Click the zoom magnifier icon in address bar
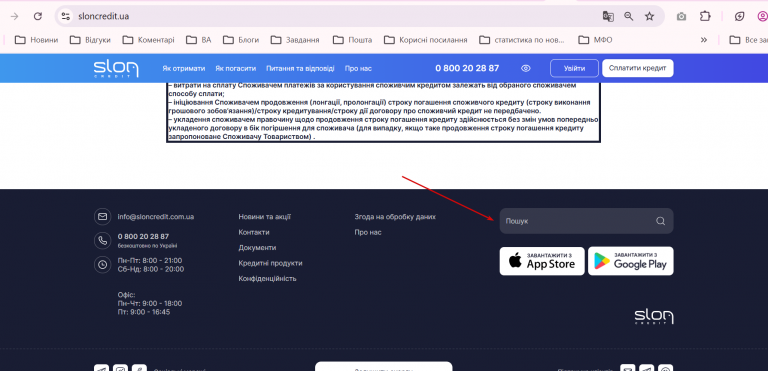This screenshot has height=371, width=768. 628,16
